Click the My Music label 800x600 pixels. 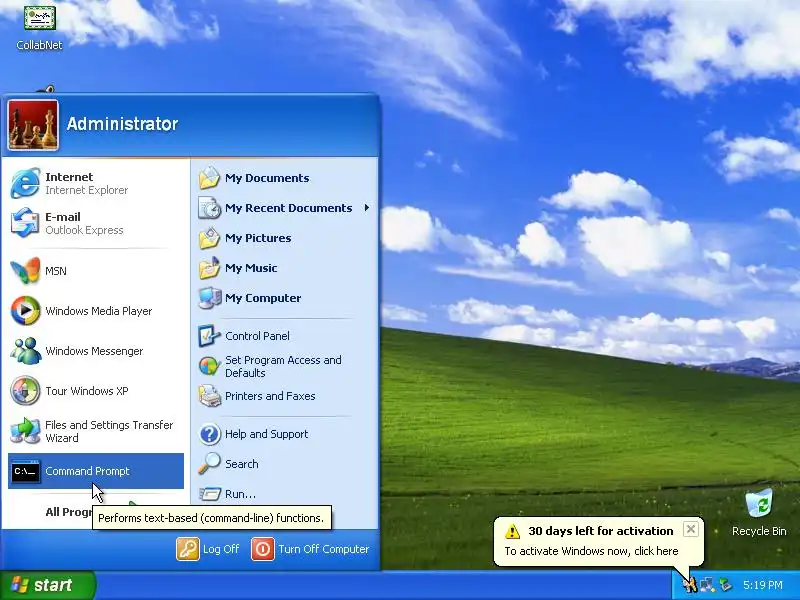pyautogui.click(x=251, y=268)
